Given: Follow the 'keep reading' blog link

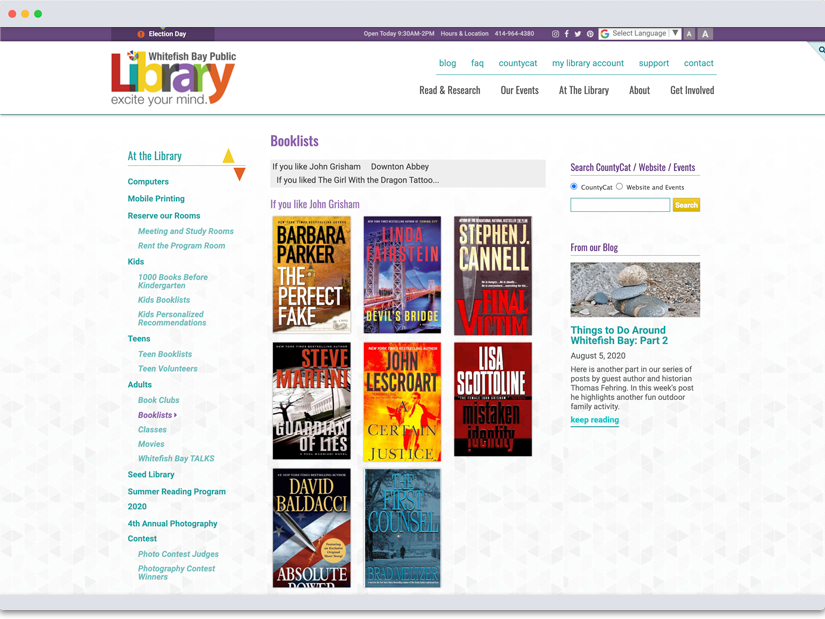Looking at the screenshot, I should [x=594, y=420].
